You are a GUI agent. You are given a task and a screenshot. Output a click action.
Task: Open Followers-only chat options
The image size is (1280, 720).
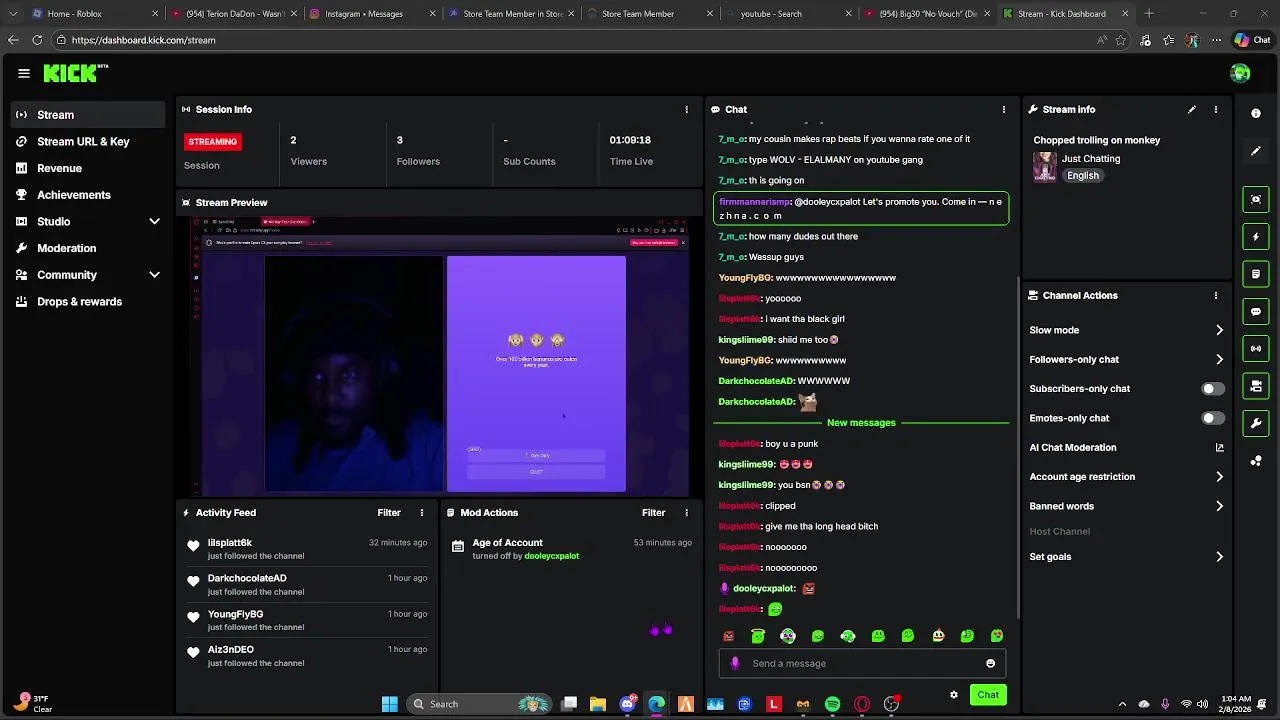[x=1126, y=359]
